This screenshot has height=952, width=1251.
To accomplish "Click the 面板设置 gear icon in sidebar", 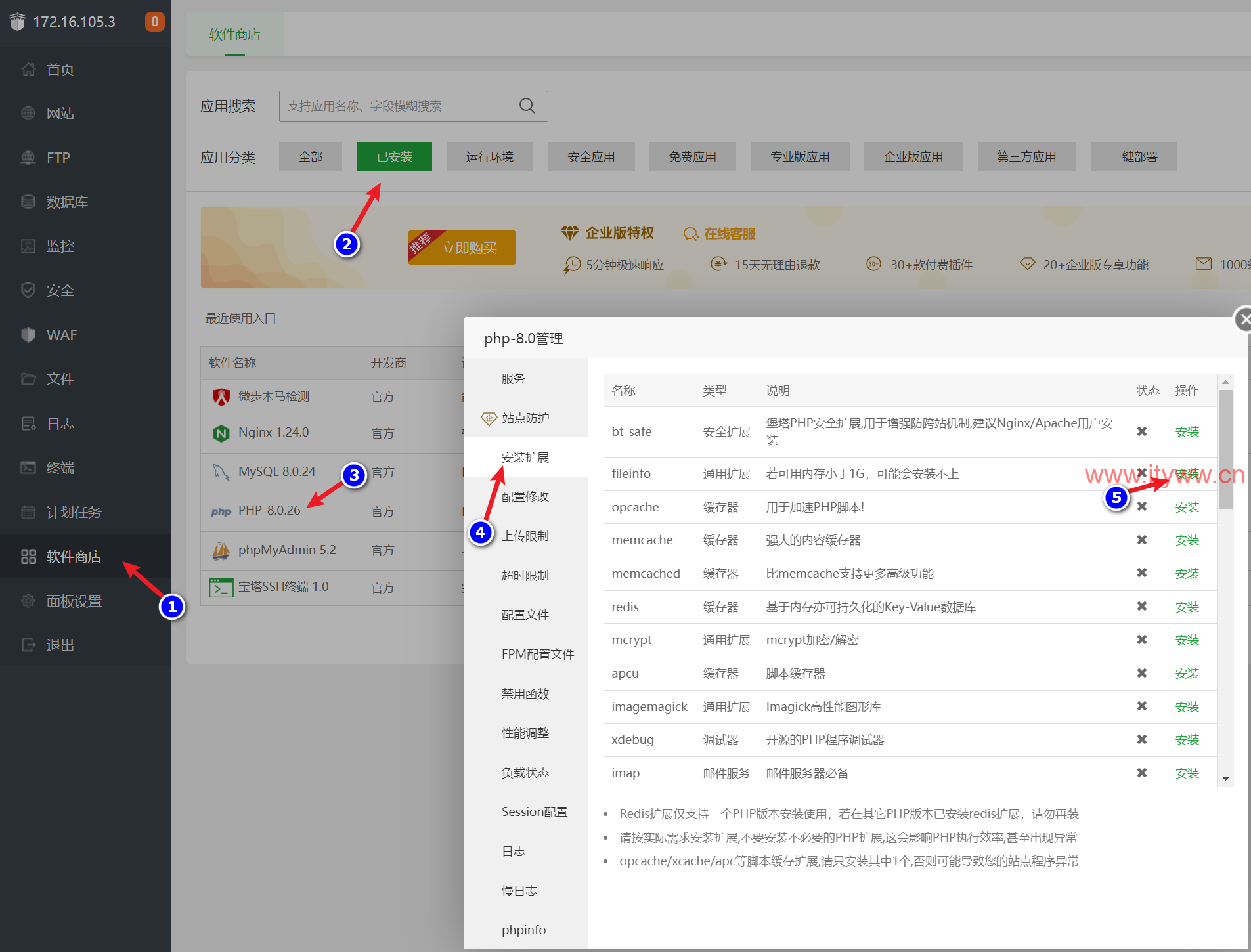I will pyautogui.click(x=28, y=601).
